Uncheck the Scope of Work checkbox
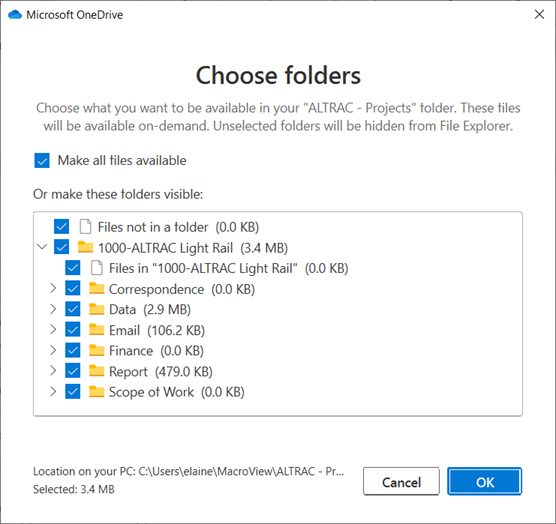The height and width of the screenshot is (524, 556). click(x=73, y=392)
